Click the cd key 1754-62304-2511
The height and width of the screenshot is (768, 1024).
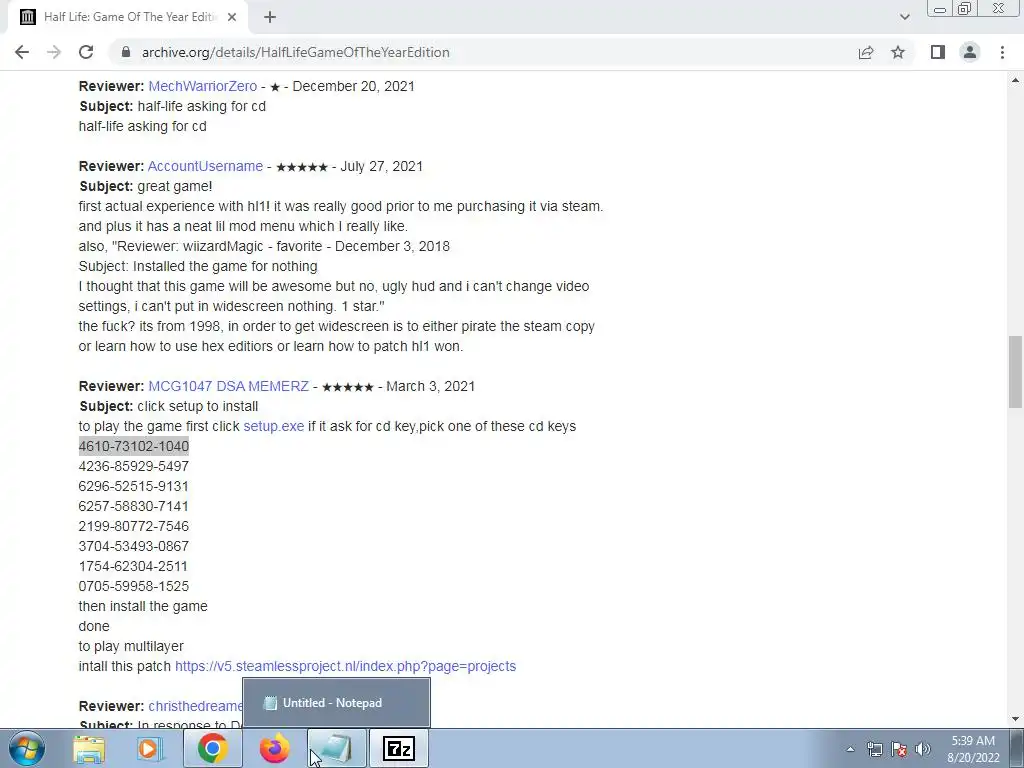pyautogui.click(x=133, y=566)
